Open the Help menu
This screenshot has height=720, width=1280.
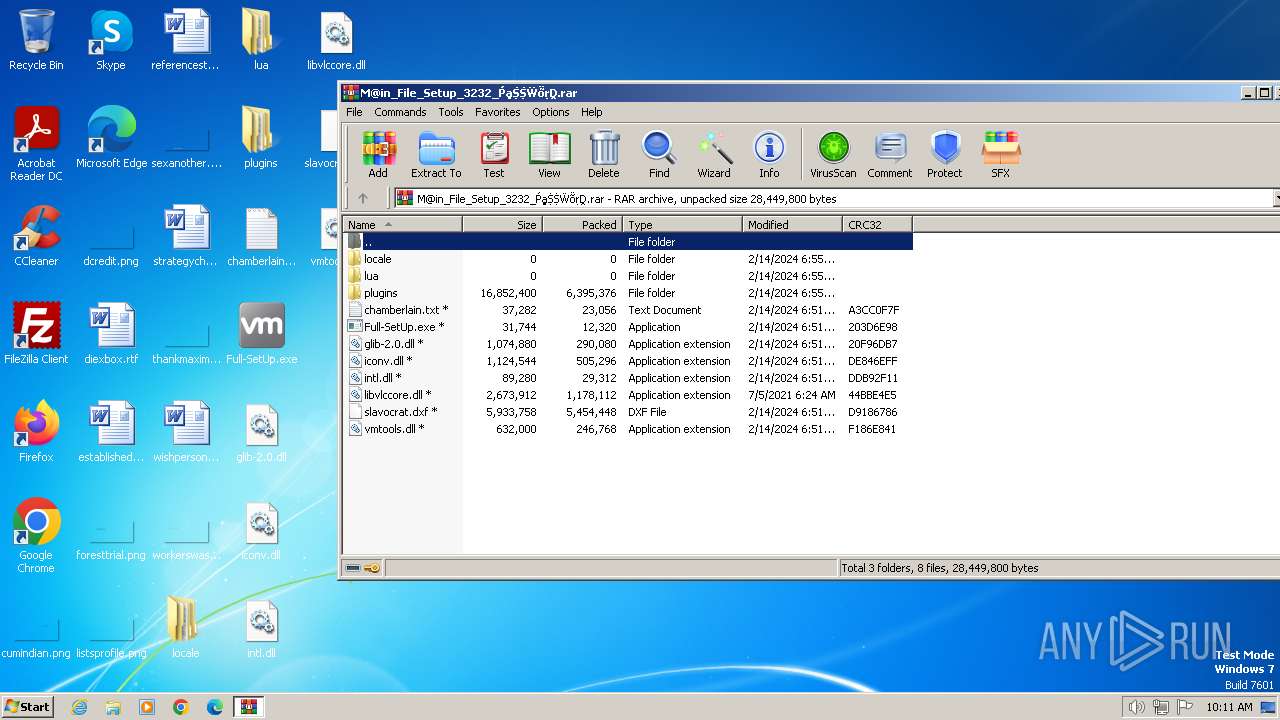click(x=592, y=112)
